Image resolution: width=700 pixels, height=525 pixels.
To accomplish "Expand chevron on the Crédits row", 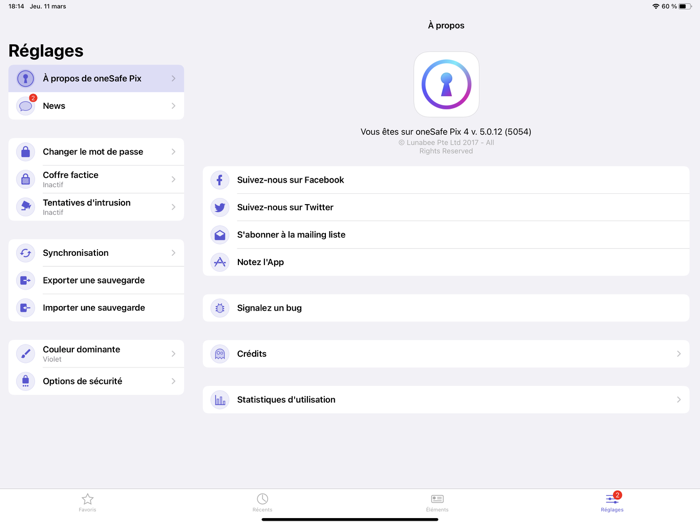I will pyautogui.click(x=679, y=354).
